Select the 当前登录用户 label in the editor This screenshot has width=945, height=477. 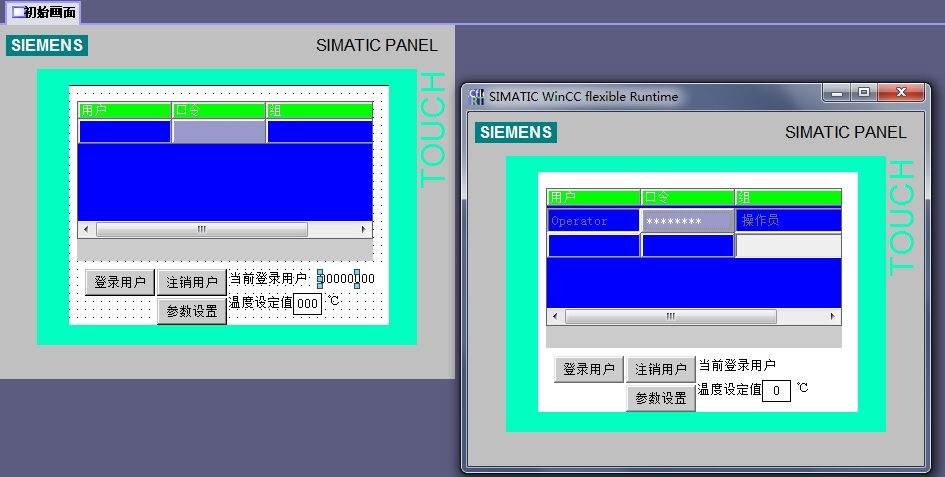click(x=268, y=279)
